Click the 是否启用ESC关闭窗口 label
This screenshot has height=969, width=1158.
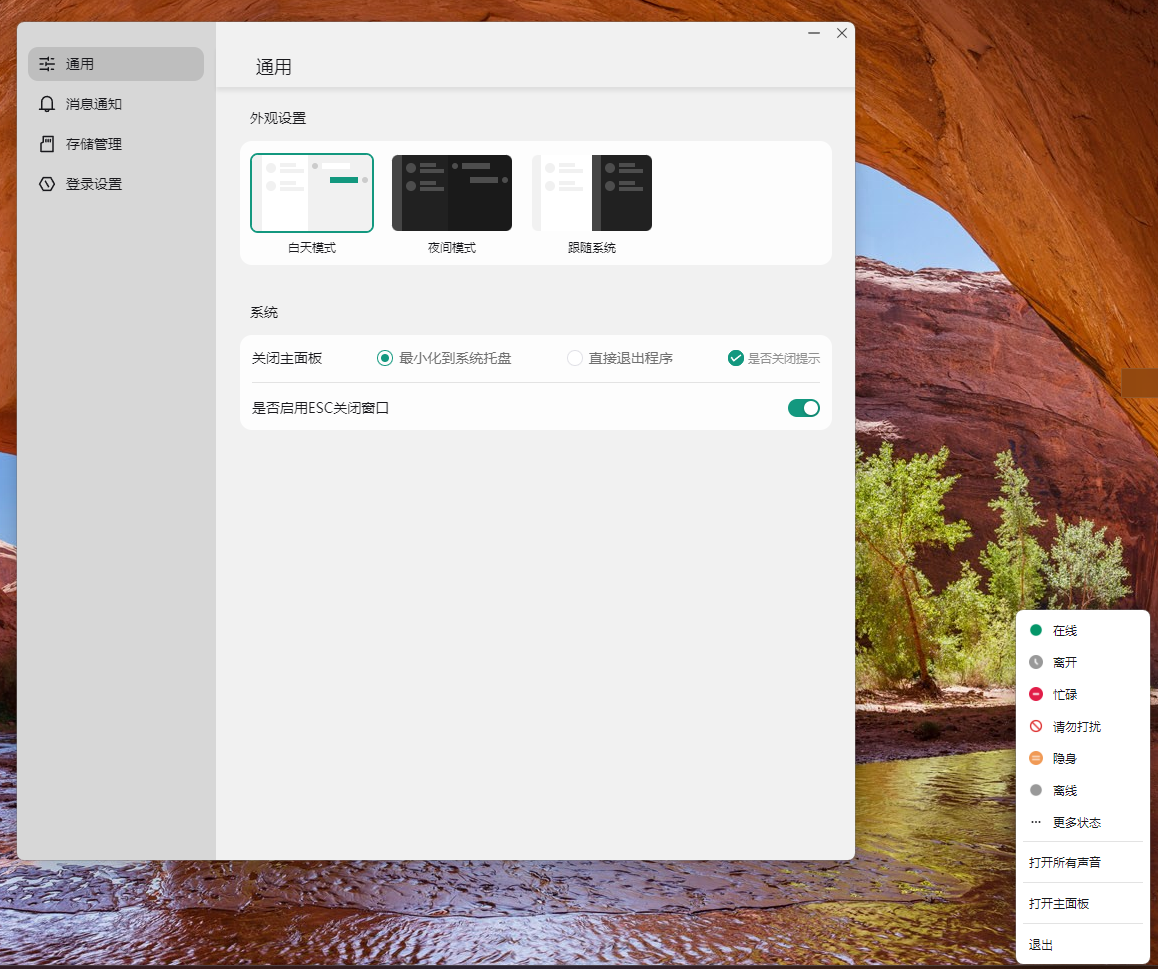coord(320,408)
